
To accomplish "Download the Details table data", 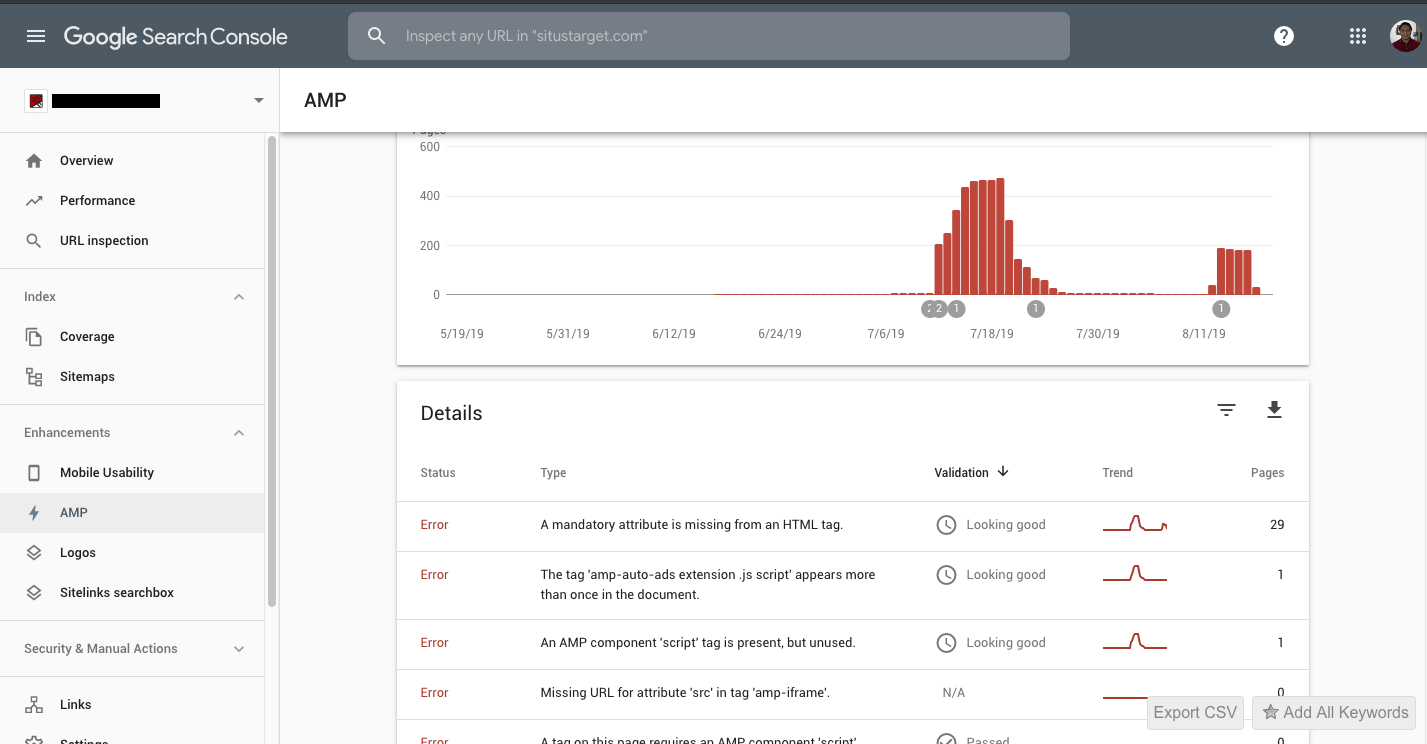I will (1274, 410).
